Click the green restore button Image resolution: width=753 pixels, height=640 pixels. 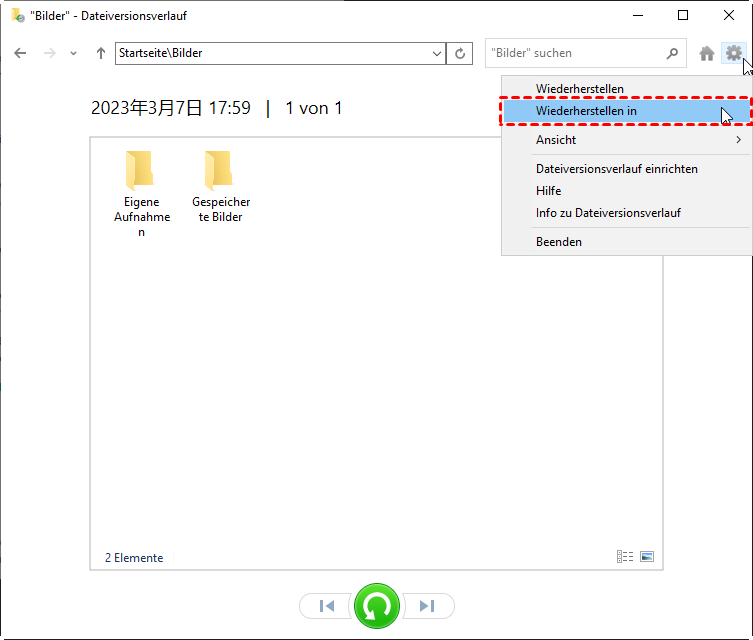377,606
